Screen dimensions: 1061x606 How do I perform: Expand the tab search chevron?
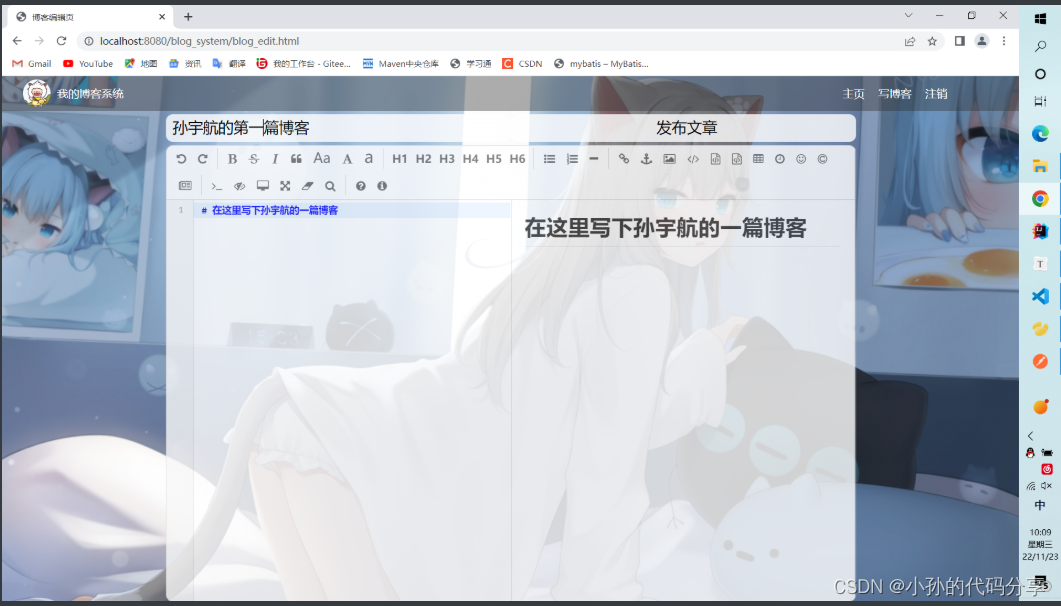click(x=909, y=15)
